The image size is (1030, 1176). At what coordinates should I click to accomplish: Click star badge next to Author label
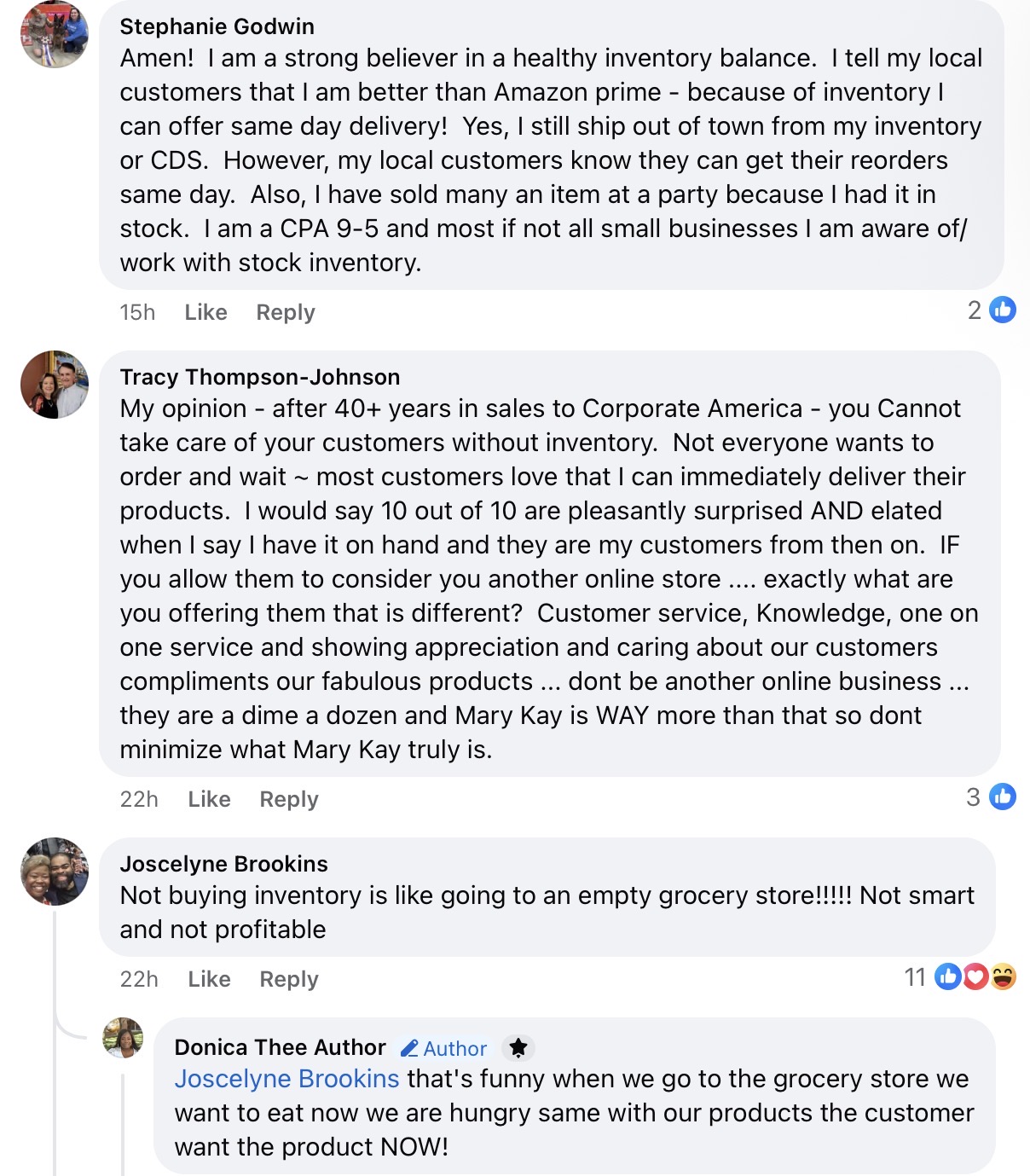518,1047
